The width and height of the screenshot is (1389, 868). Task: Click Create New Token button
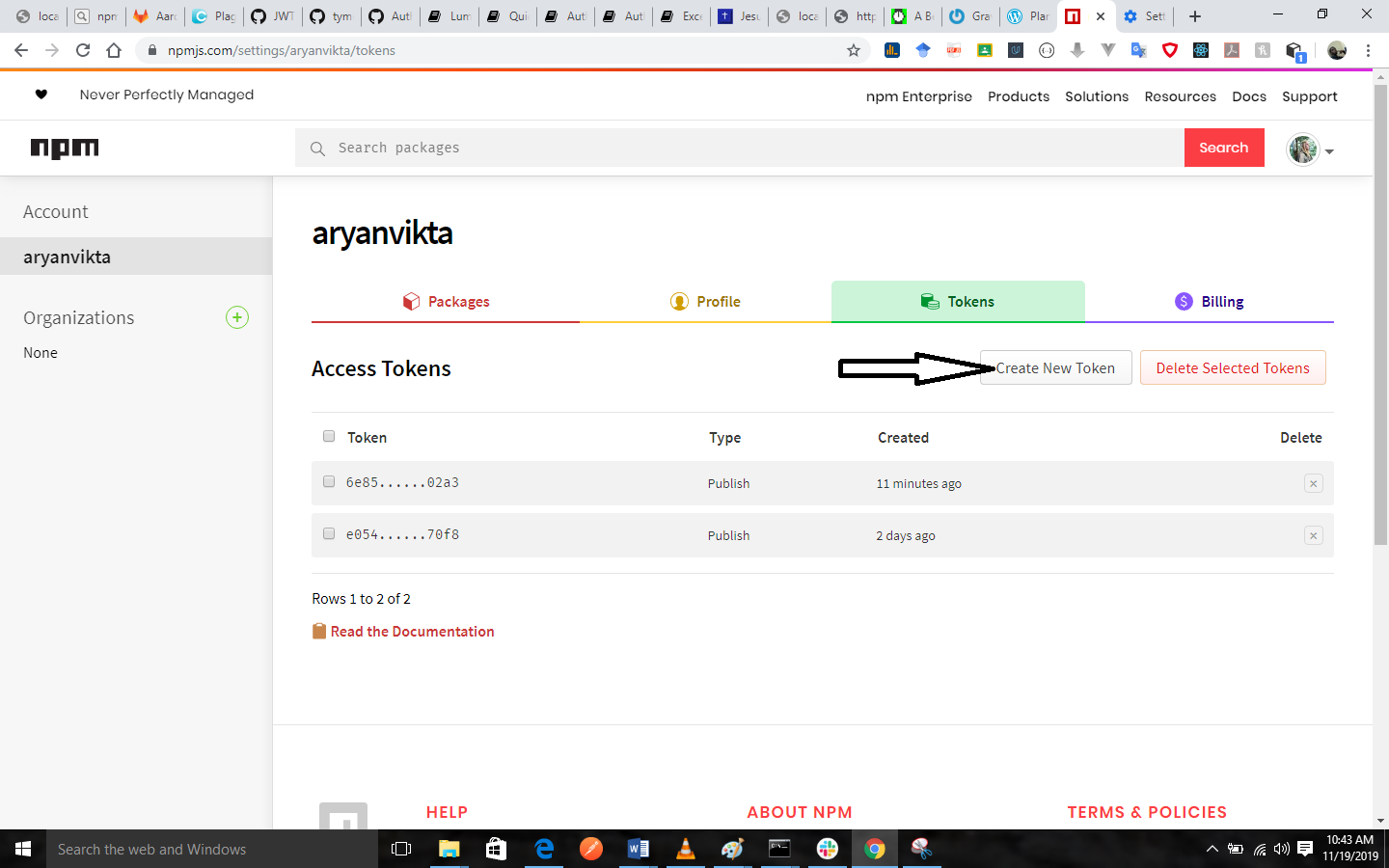[1055, 367]
